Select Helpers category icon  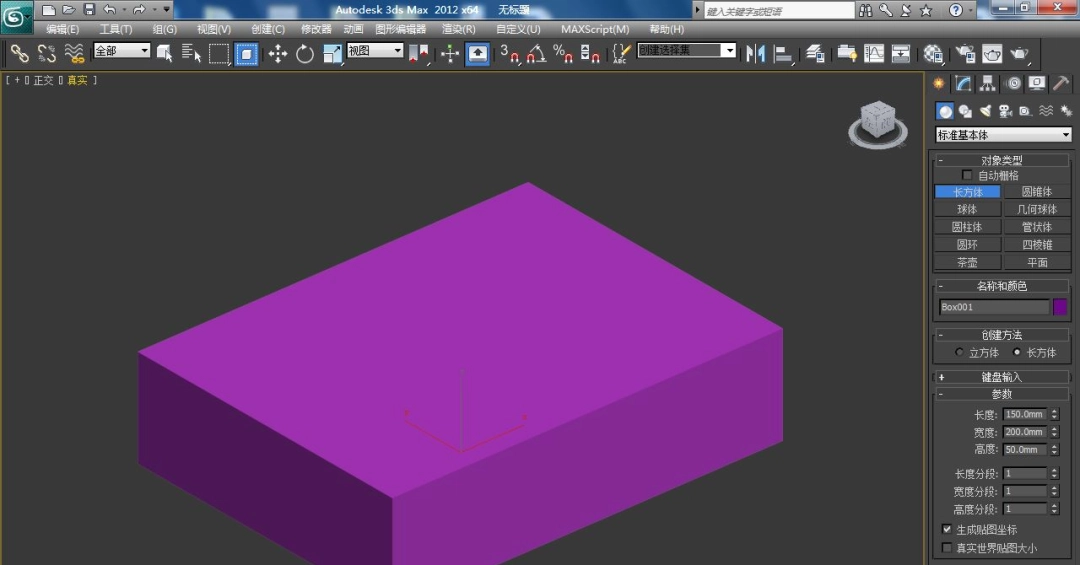[x=1026, y=111]
